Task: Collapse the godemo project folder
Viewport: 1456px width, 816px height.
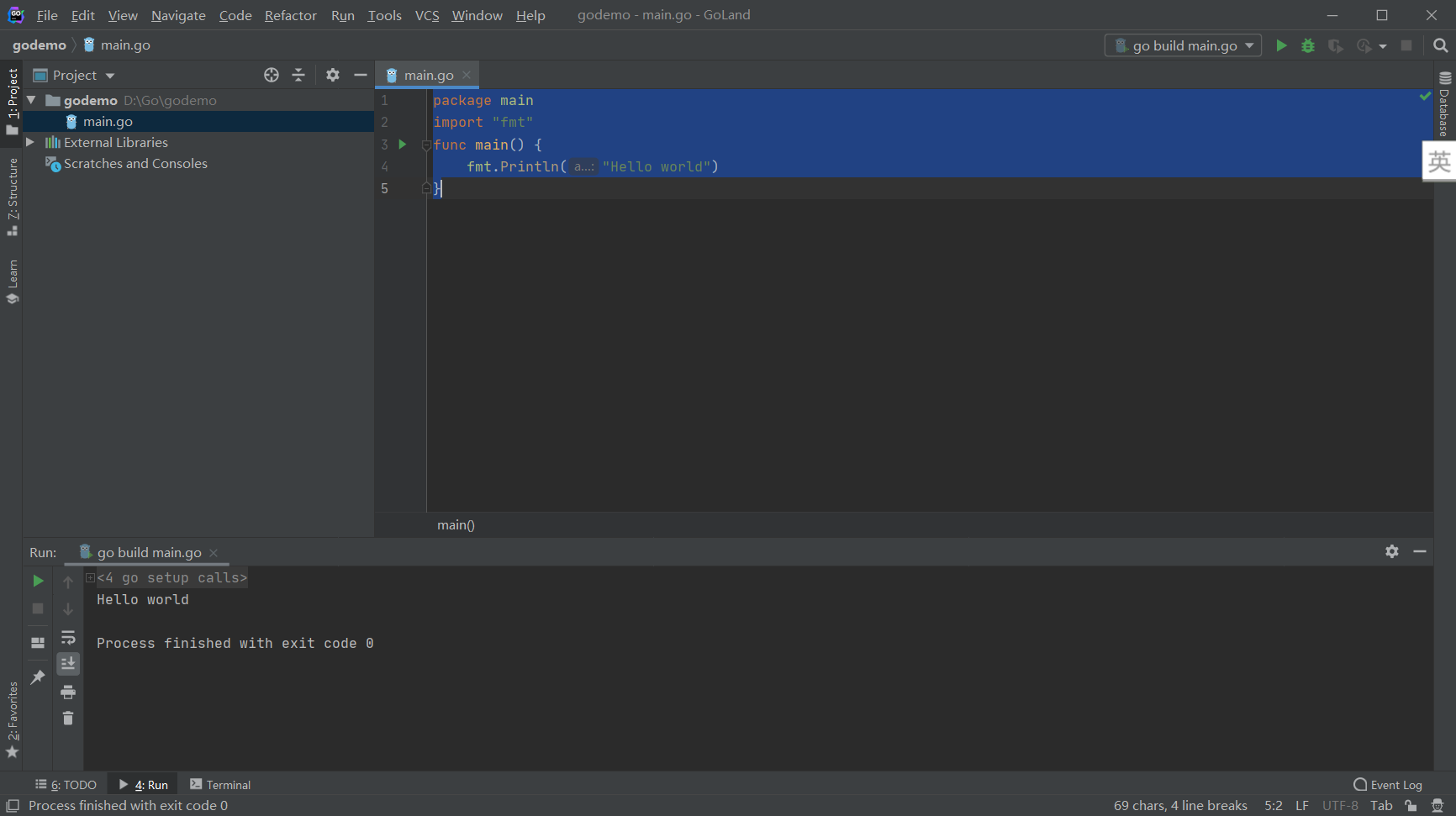Action: [31, 100]
